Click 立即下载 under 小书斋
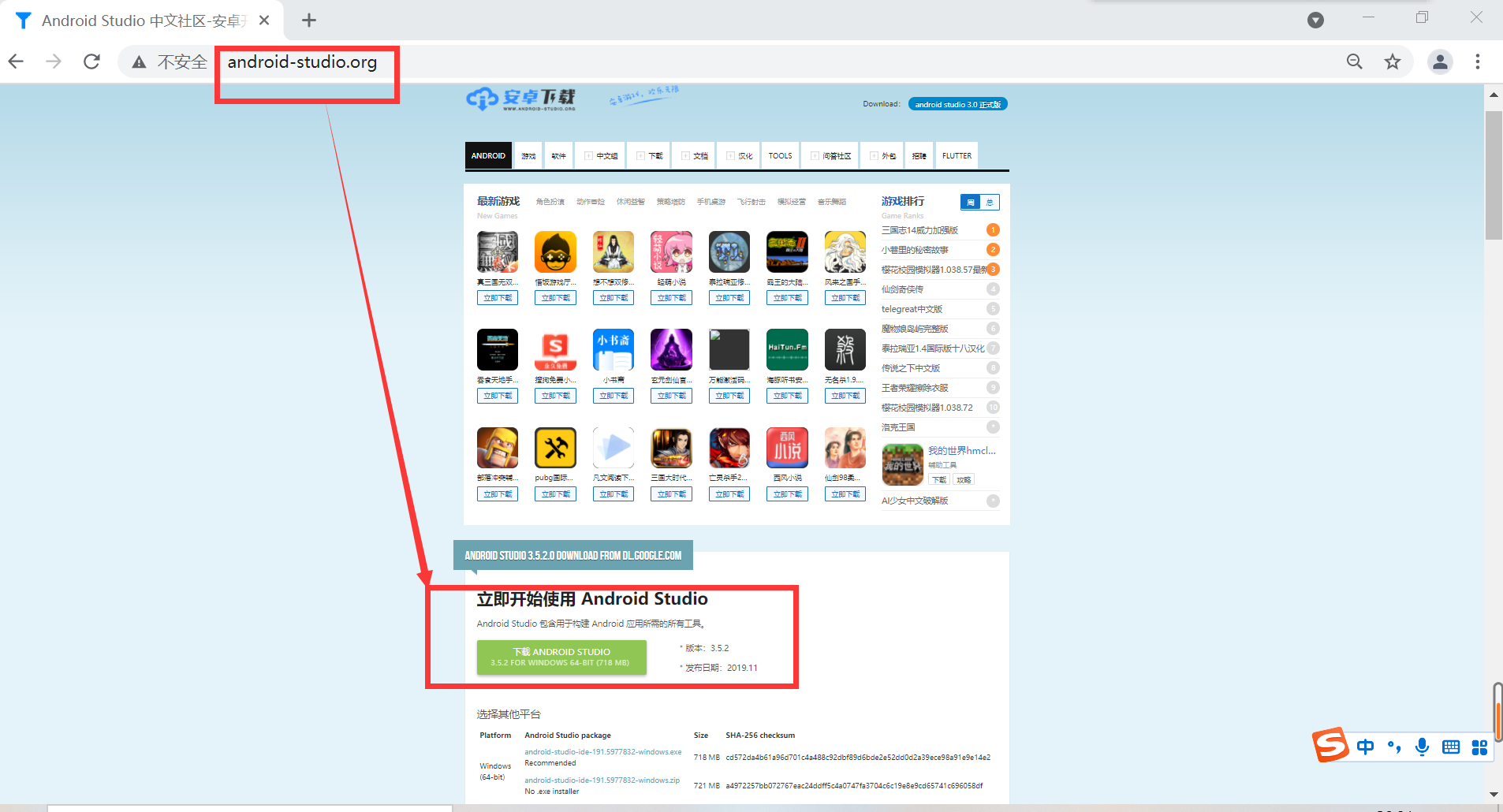This screenshot has width=1503, height=812. [x=614, y=396]
